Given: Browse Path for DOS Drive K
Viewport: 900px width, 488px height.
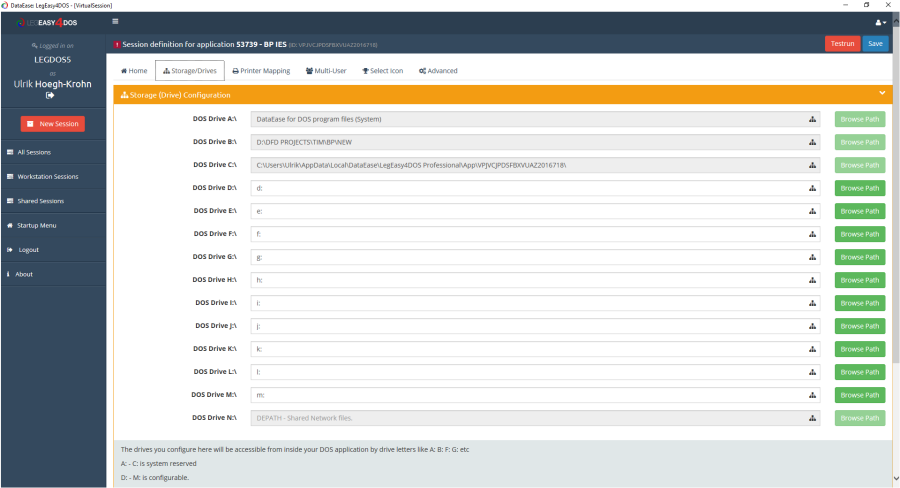Looking at the screenshot, I should coord(860,349).
